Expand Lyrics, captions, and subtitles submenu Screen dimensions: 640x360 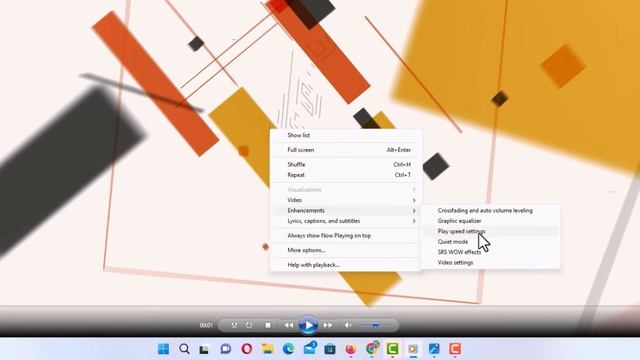pyautogui.click(x=345, y=221)
